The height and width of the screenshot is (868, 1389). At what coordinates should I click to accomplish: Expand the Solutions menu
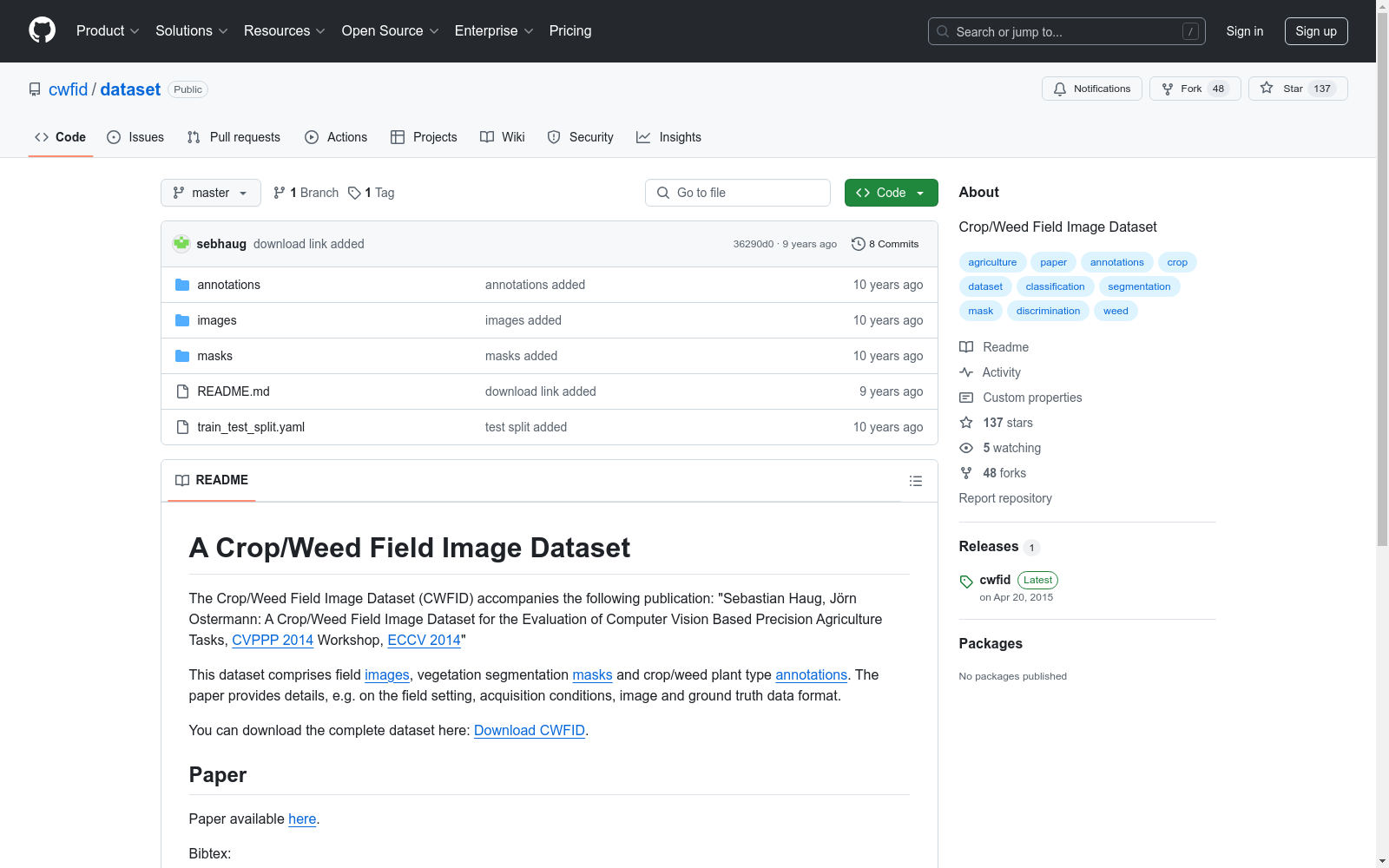[x=192, y=30]
